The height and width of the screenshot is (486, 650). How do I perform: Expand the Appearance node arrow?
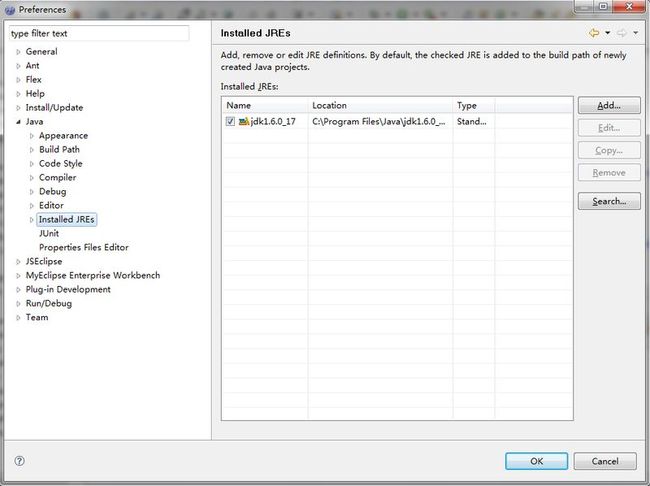click(x=32, y=136)
